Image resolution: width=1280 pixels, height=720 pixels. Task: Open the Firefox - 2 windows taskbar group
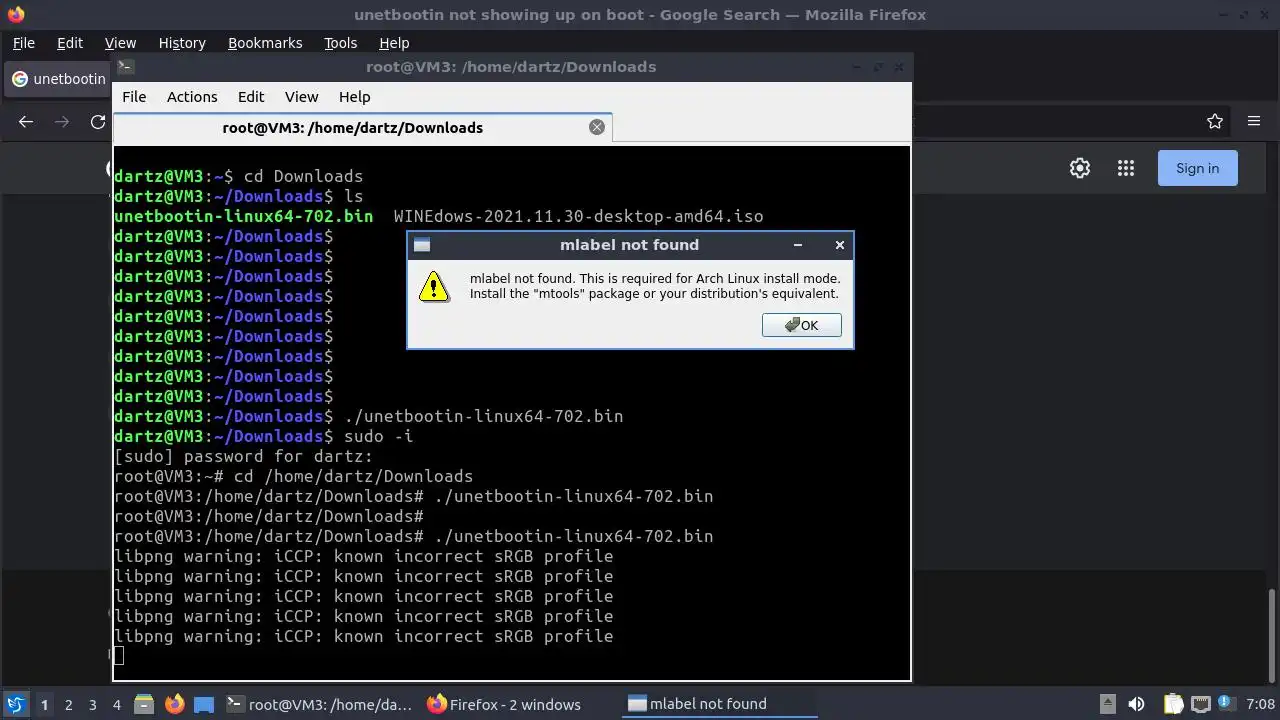point(504,704)
